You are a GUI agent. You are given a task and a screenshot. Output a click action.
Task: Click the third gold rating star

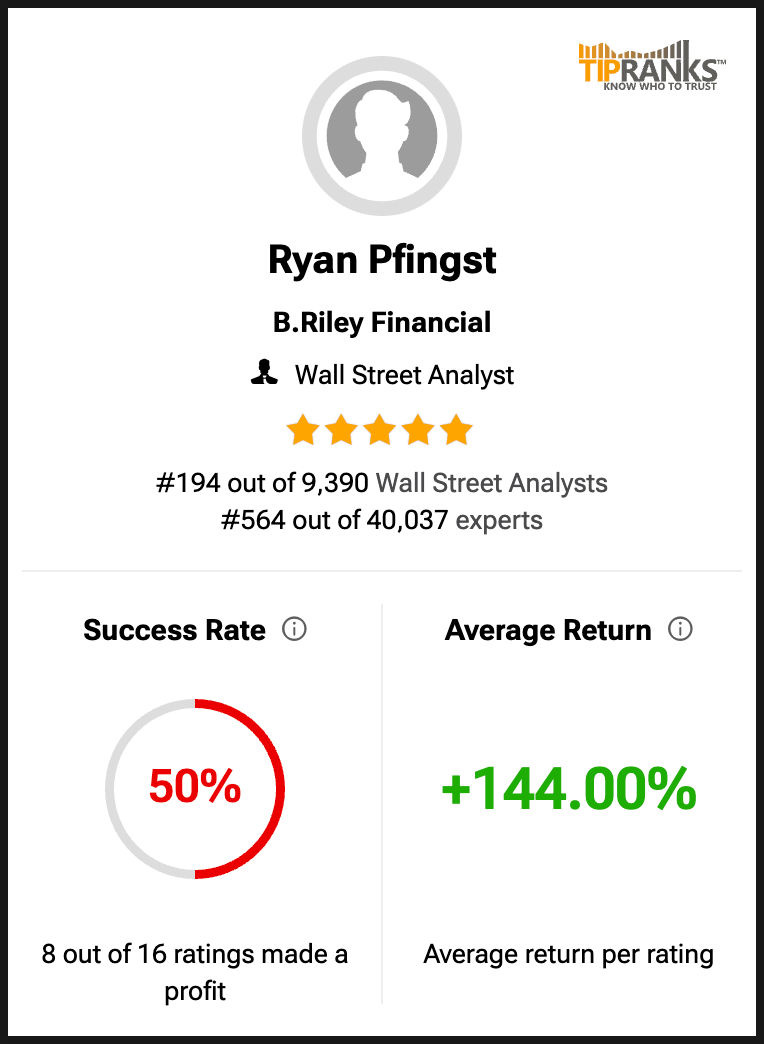point(380,430)
